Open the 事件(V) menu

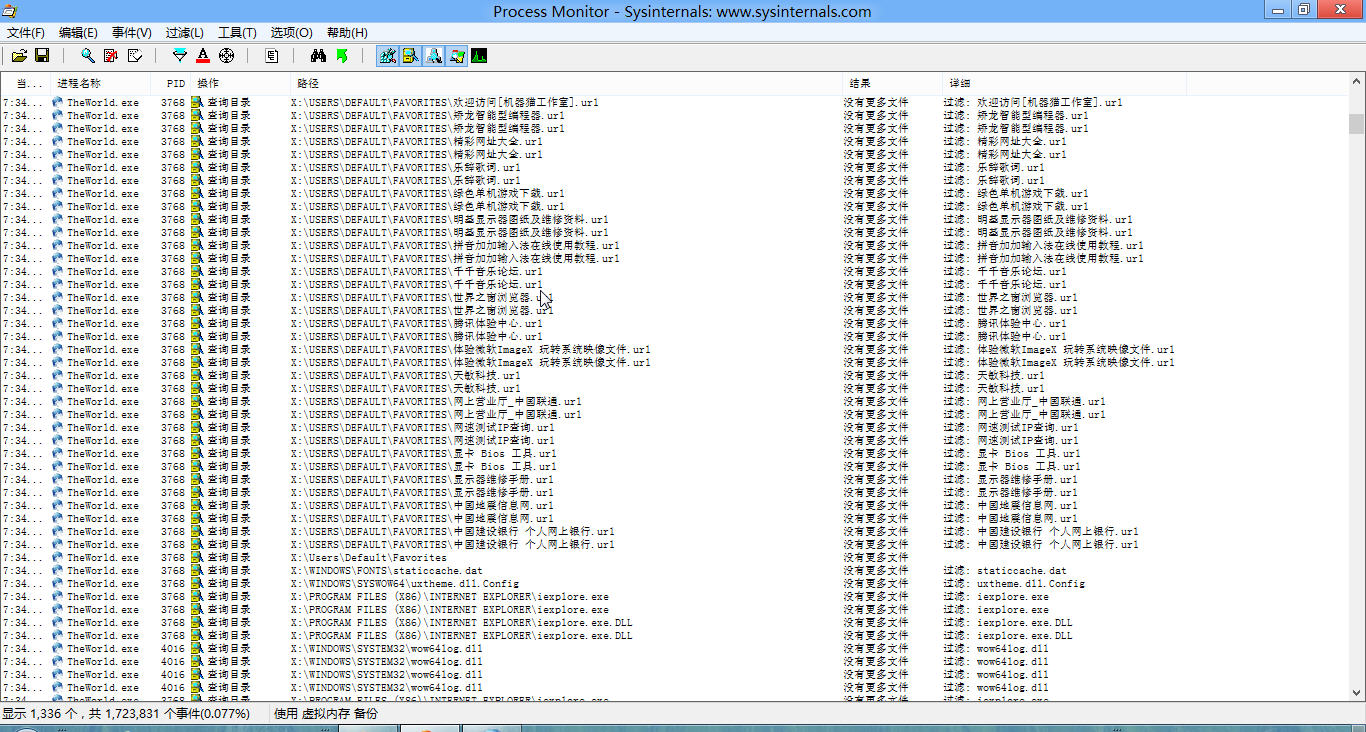[x=132, y=33]
